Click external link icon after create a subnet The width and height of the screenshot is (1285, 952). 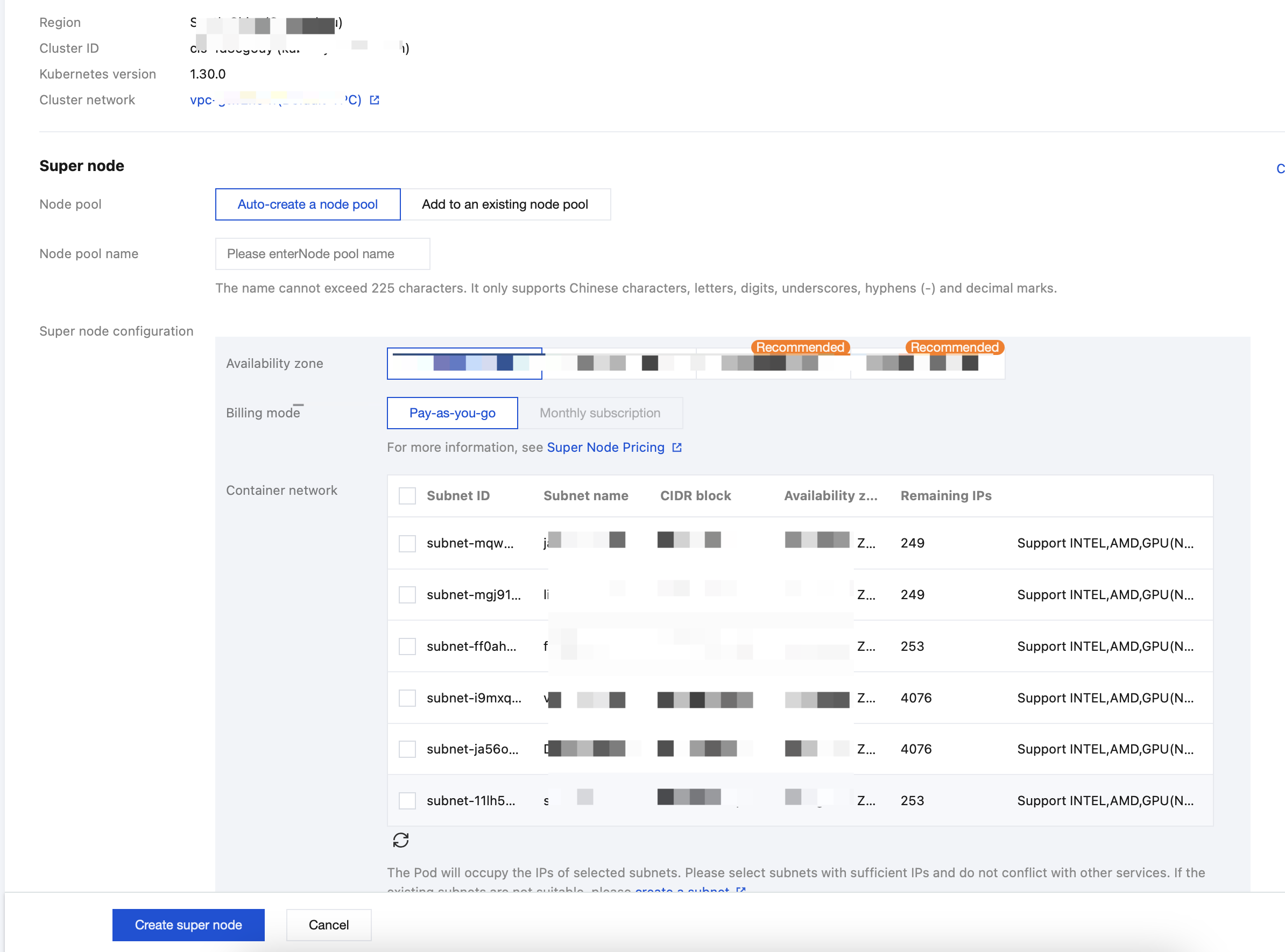coord(741,890)
